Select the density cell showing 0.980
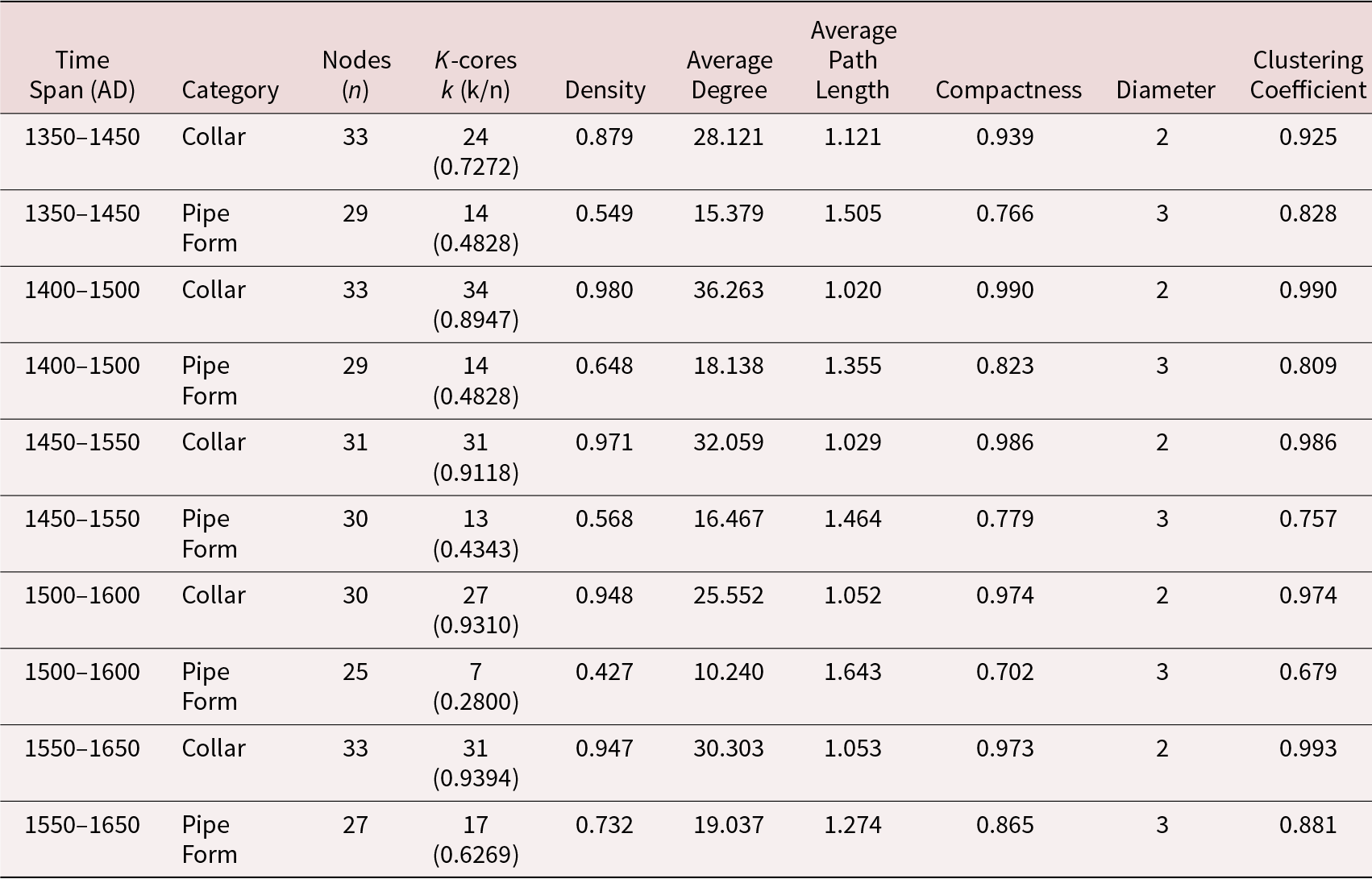This screenshot has width=1372, height=879. [604, 289]
